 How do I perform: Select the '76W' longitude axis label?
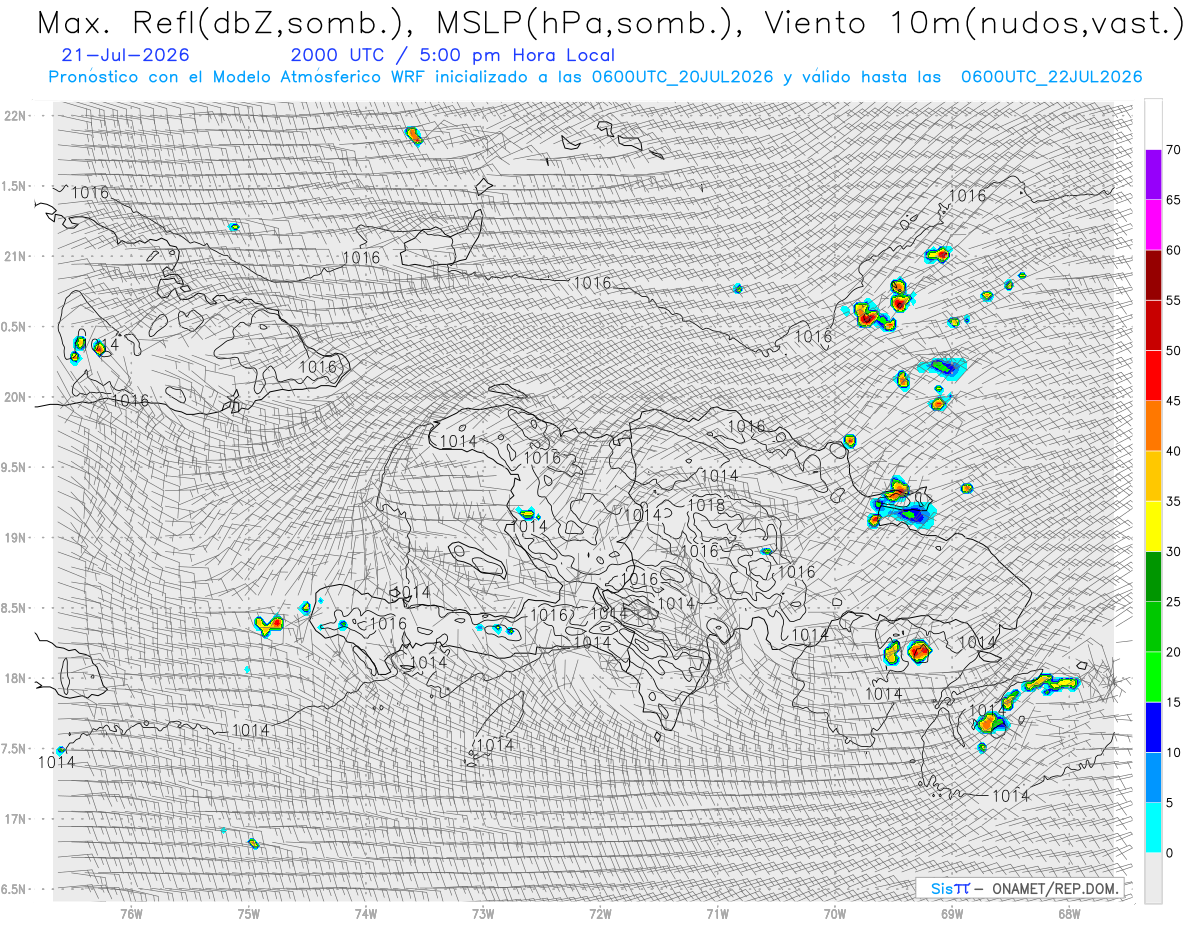point(131,913)
